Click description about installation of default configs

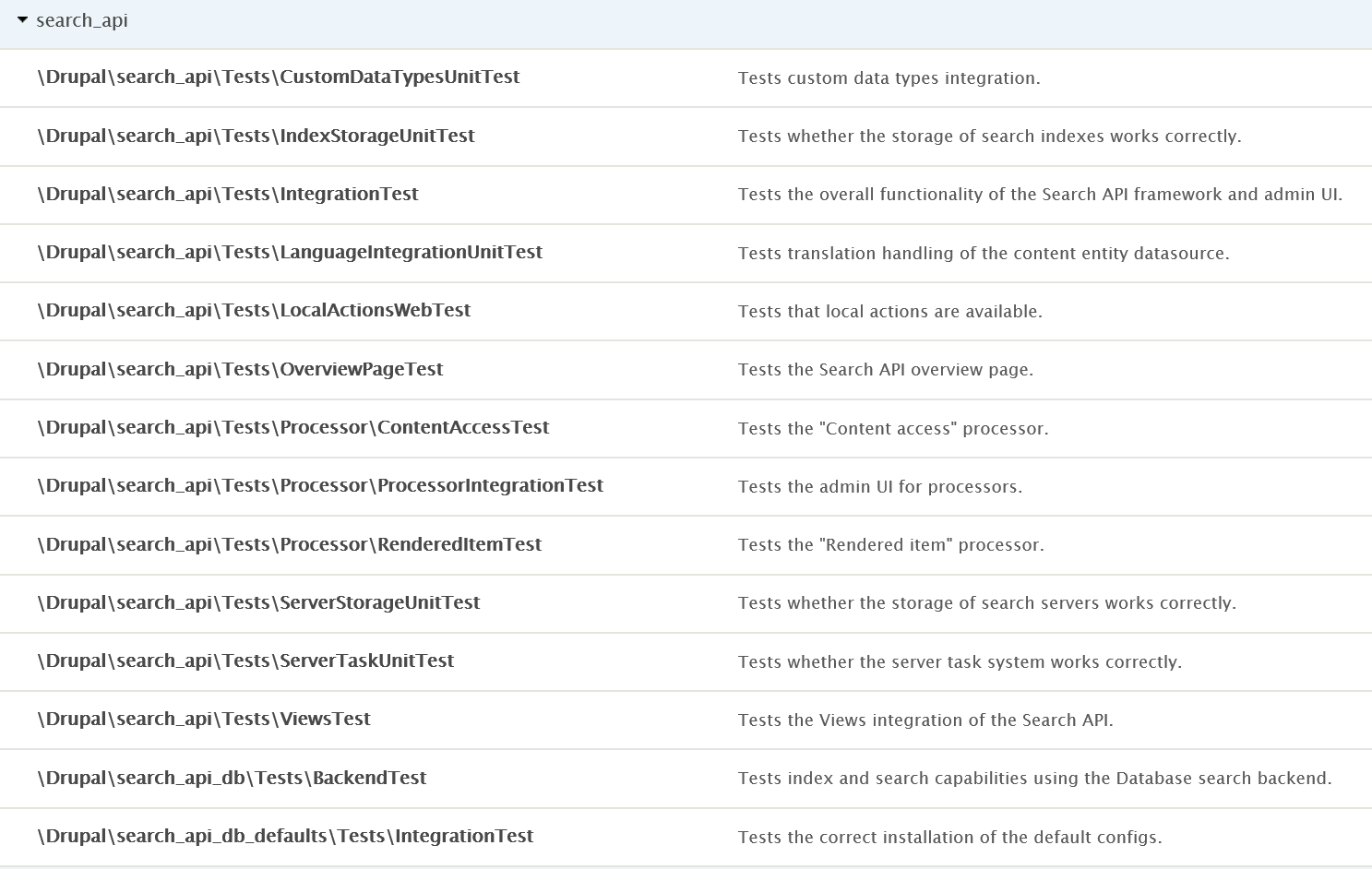pyautogui.click(x=950, y=838)
